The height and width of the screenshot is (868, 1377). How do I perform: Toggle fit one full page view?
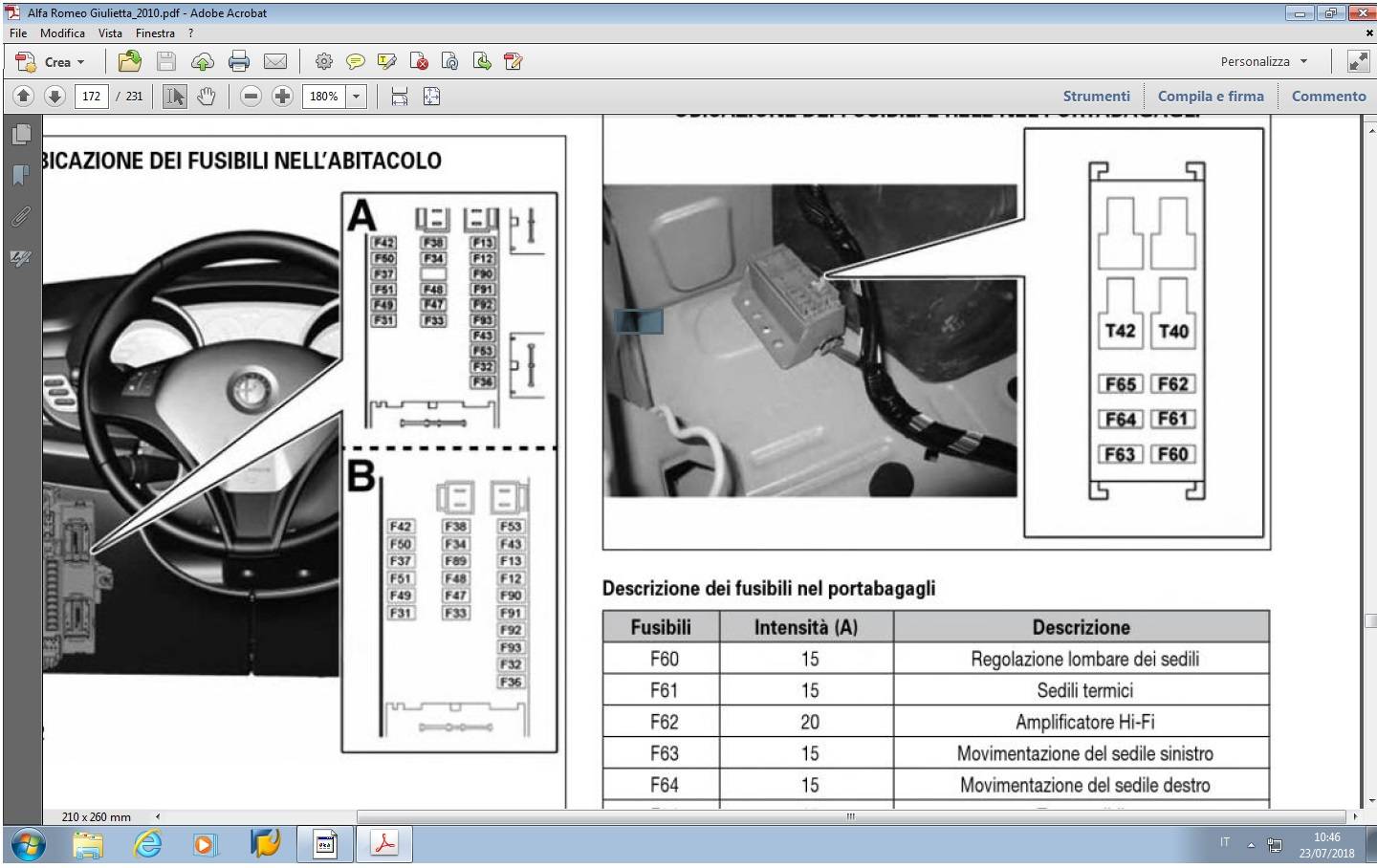click(x=432, y=97)
